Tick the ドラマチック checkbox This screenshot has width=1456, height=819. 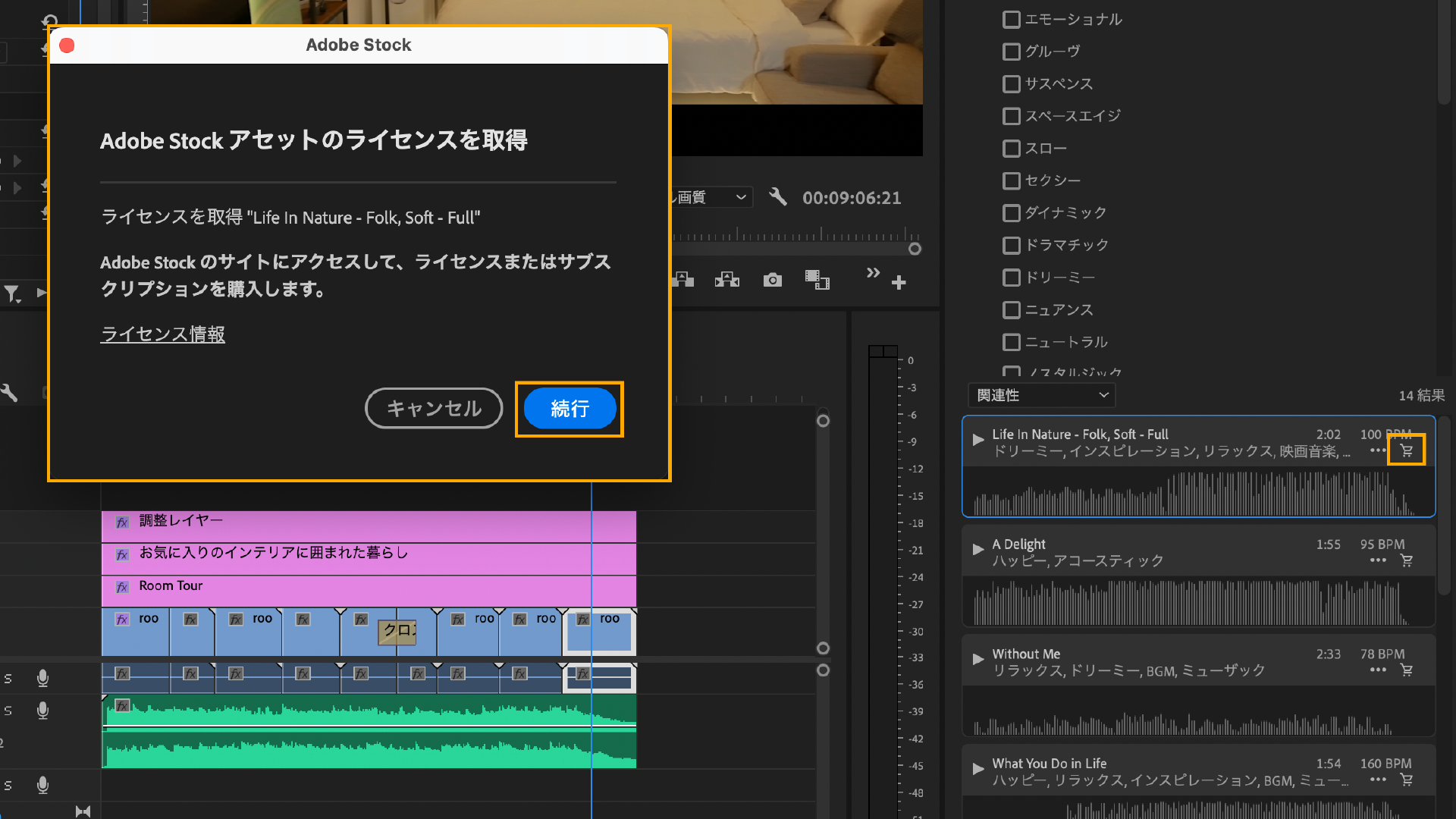[1011, 246]
